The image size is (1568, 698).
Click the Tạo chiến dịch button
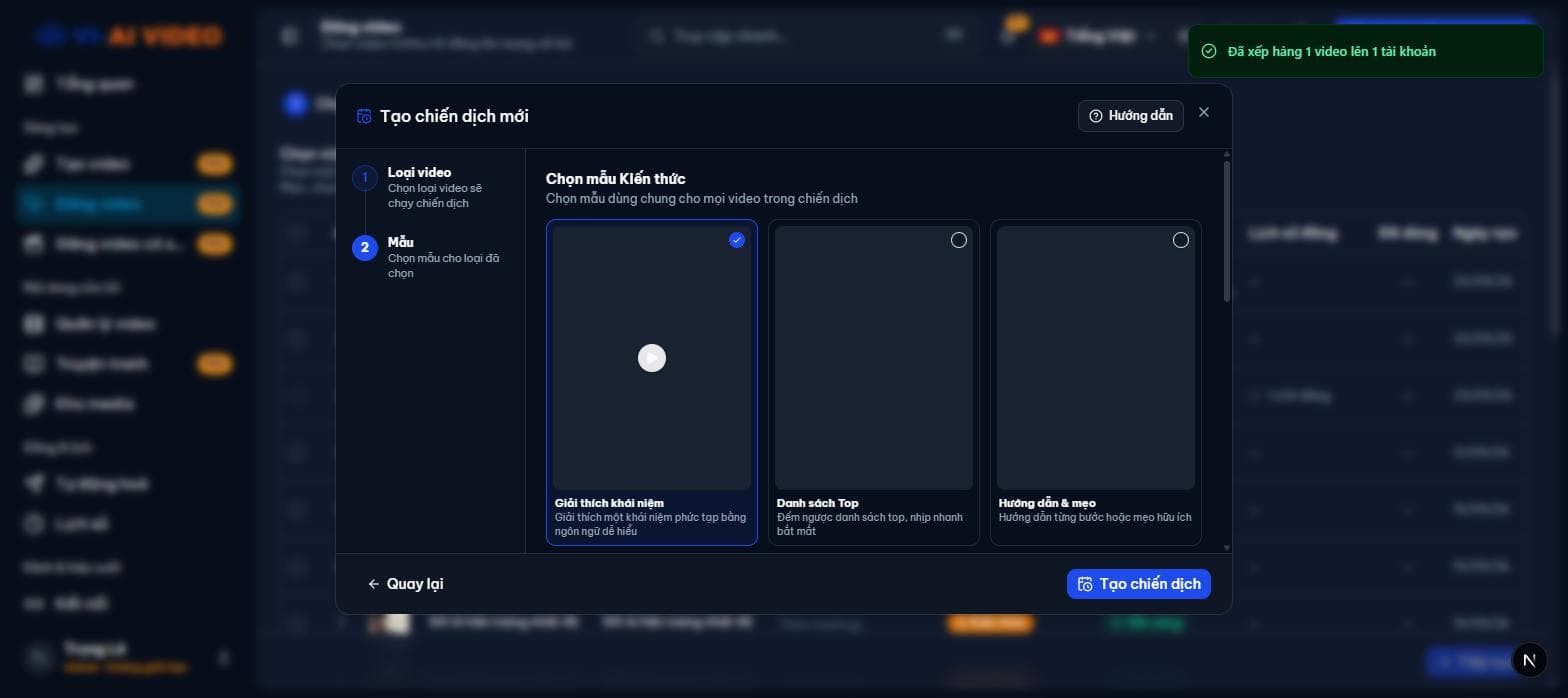[1139, 584]
